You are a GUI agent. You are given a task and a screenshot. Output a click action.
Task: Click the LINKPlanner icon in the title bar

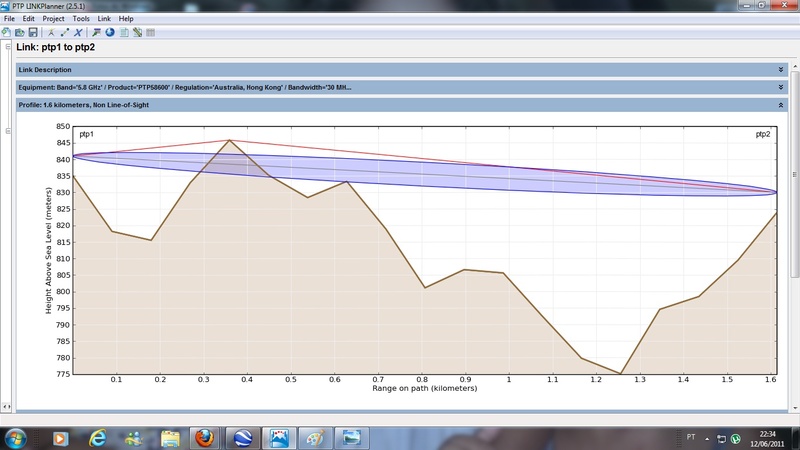tap(5, 6)
